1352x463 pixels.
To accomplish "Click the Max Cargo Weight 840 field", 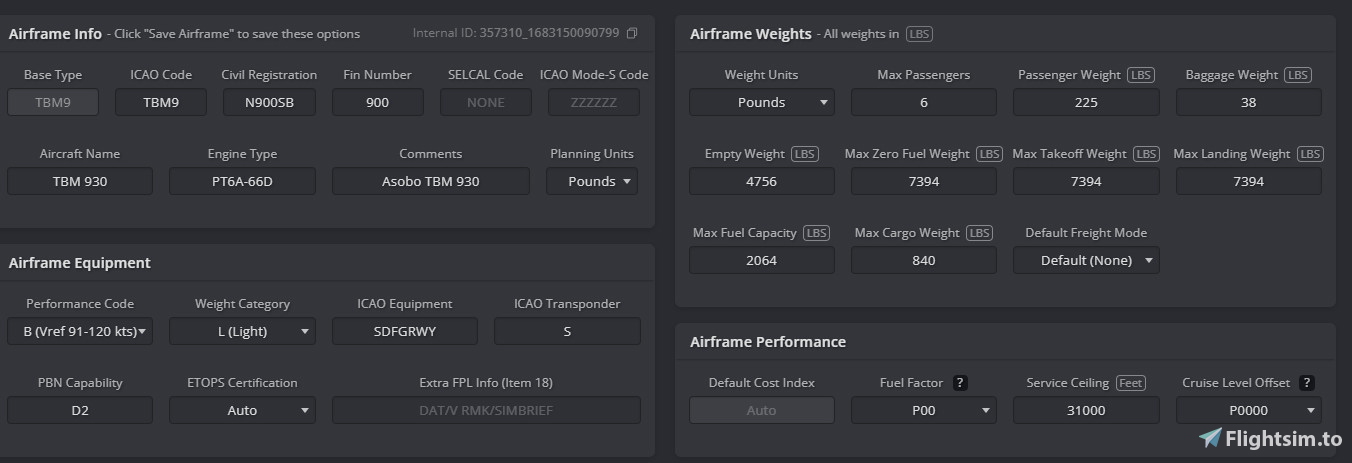I will click(x=924, y=260).
